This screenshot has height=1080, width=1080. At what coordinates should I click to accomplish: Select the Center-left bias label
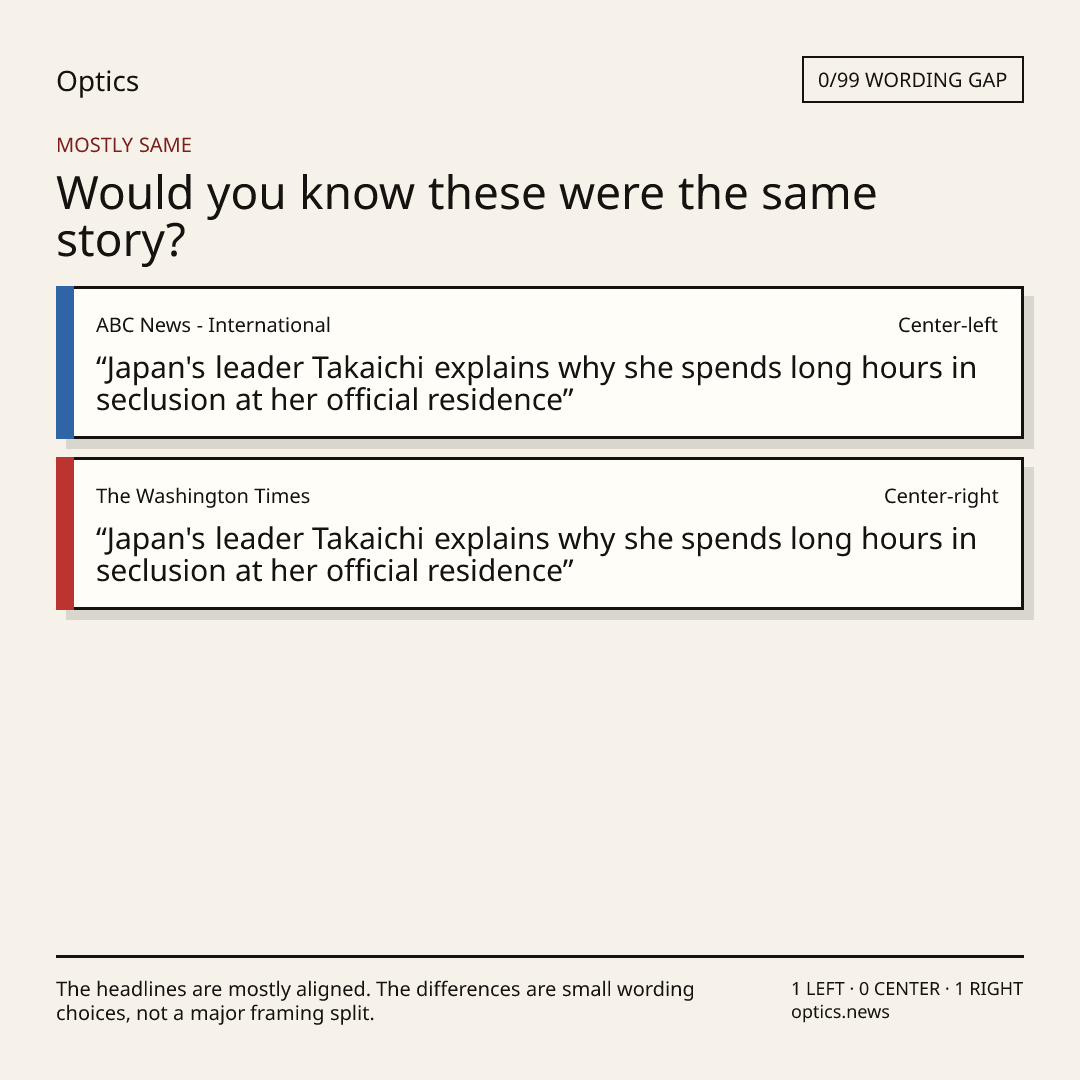point(948,325)
